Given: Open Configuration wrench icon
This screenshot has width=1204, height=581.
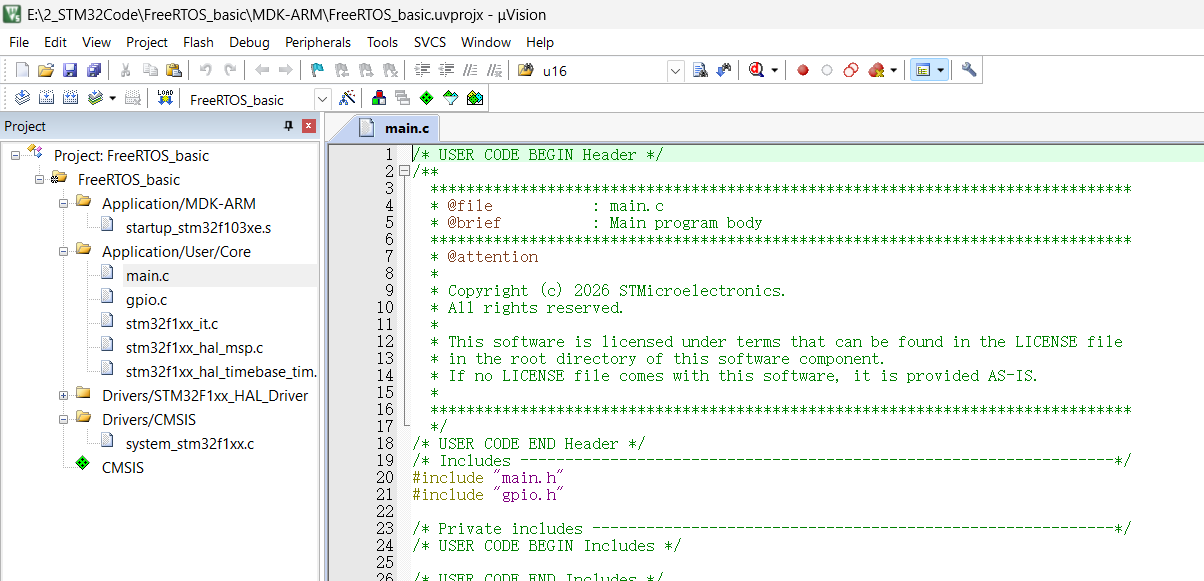Looking at the screenshot, I should (x=968, y=70).
